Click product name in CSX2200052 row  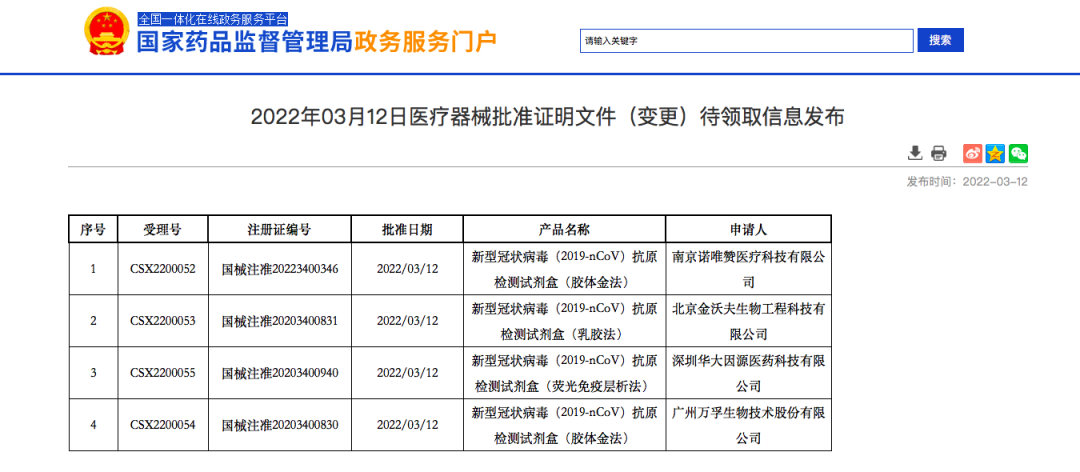pyautogui.click(x=564, y=269)
